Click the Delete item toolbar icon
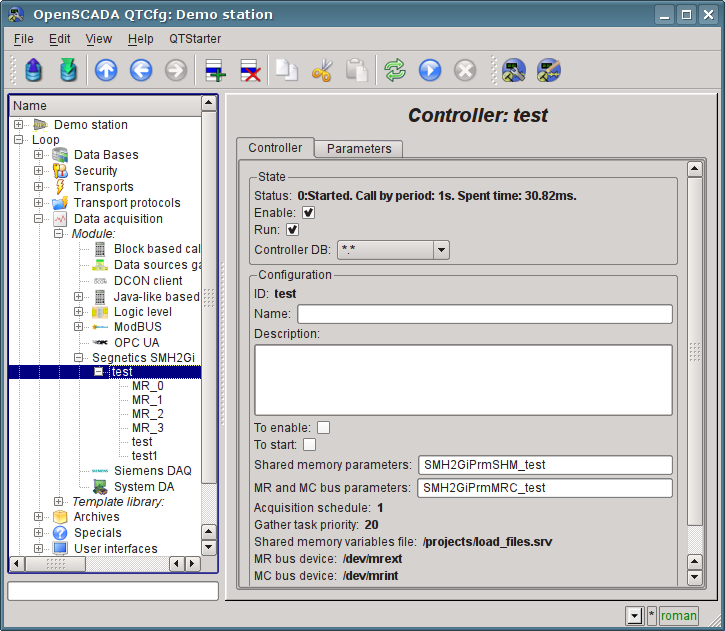The height and width of the screenshot is (631, 725). [250, 70]
